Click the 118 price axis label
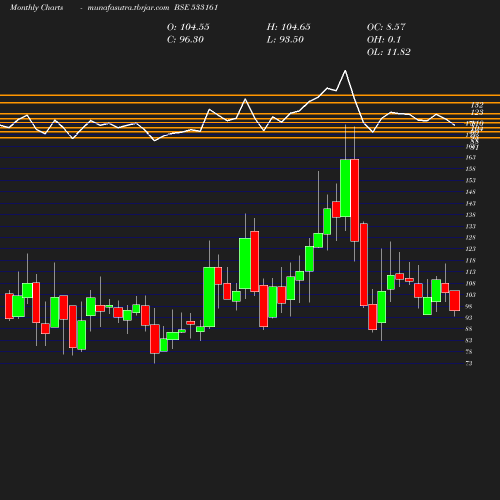 tap(470, 261)
